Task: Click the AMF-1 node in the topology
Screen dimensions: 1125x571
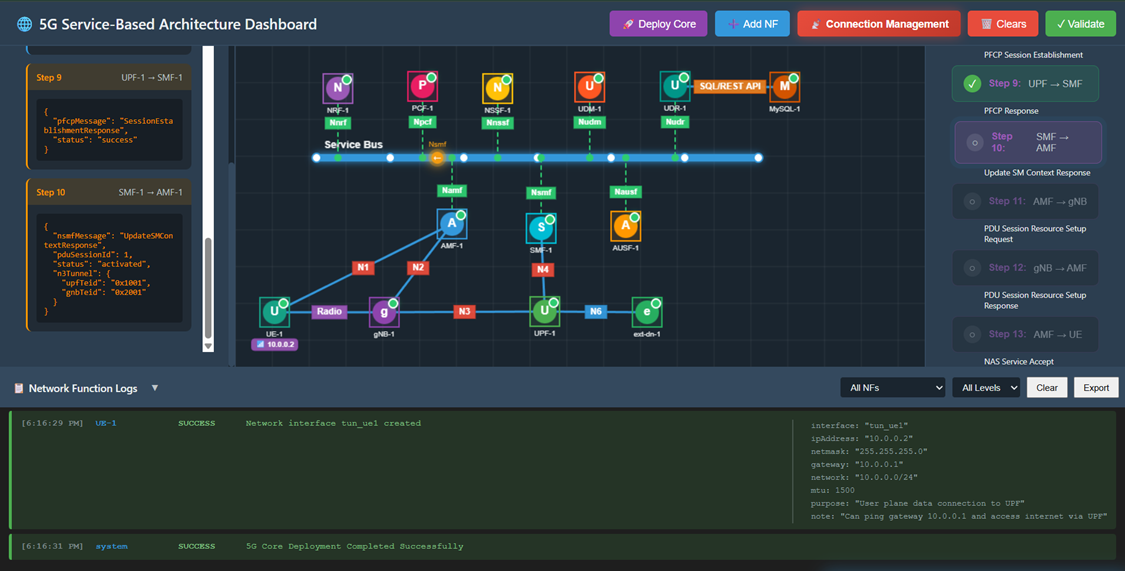Action: pos(452,225)
